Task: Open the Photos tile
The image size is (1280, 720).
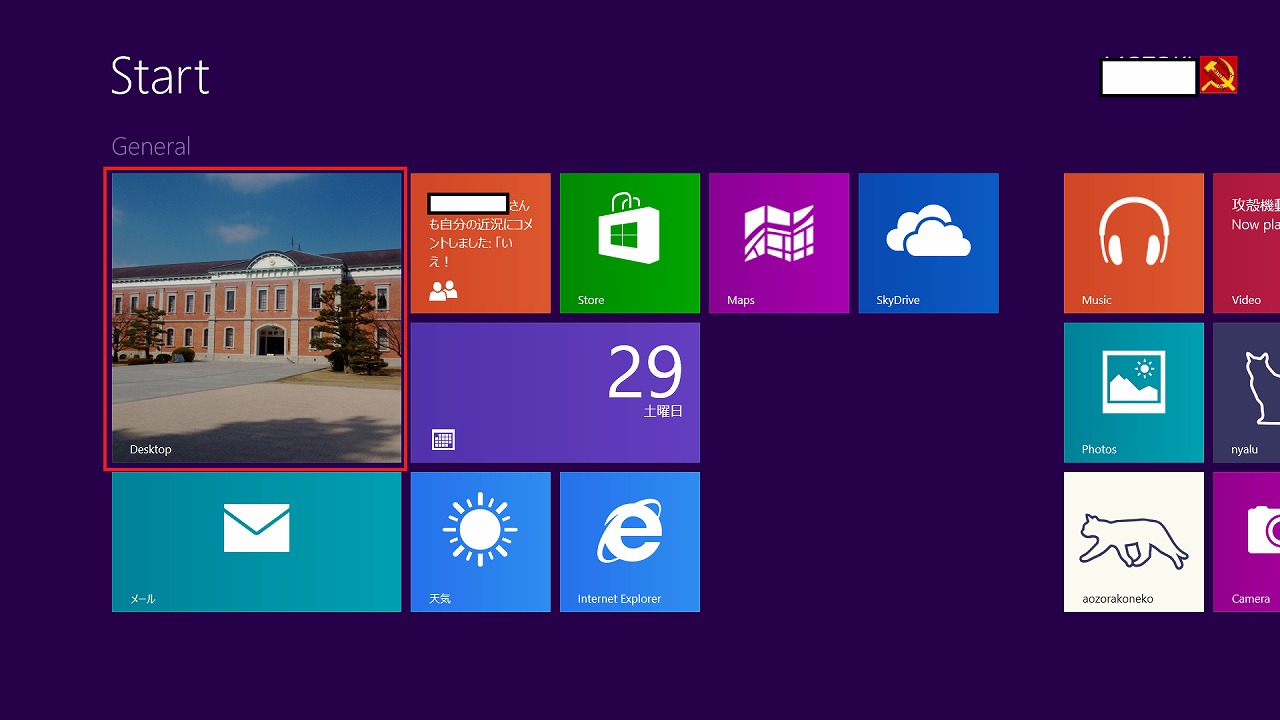Action: pos(1134,392)
